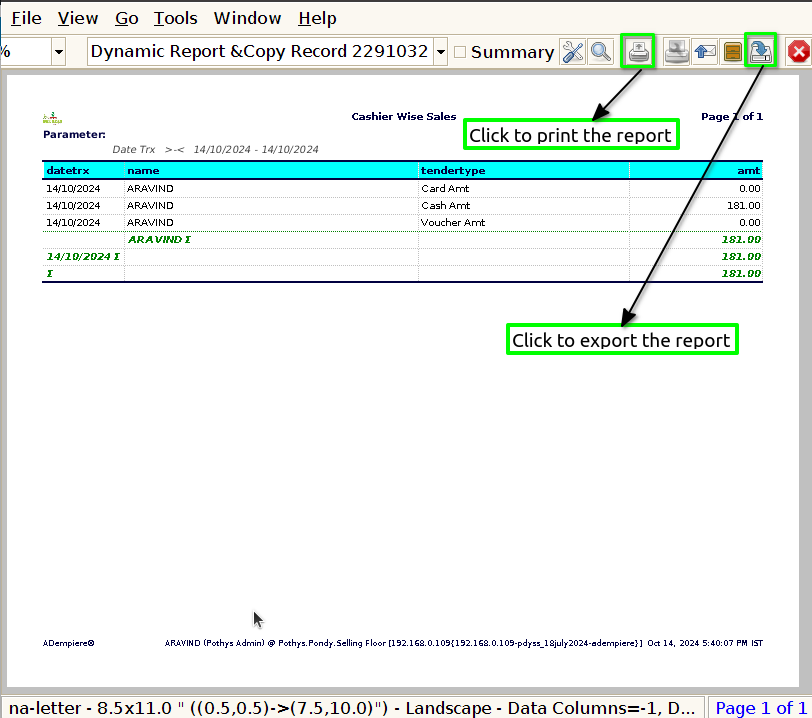Click the Date Trx parameter range text
This screenshot has width=812, height=718.
point(215,150)
